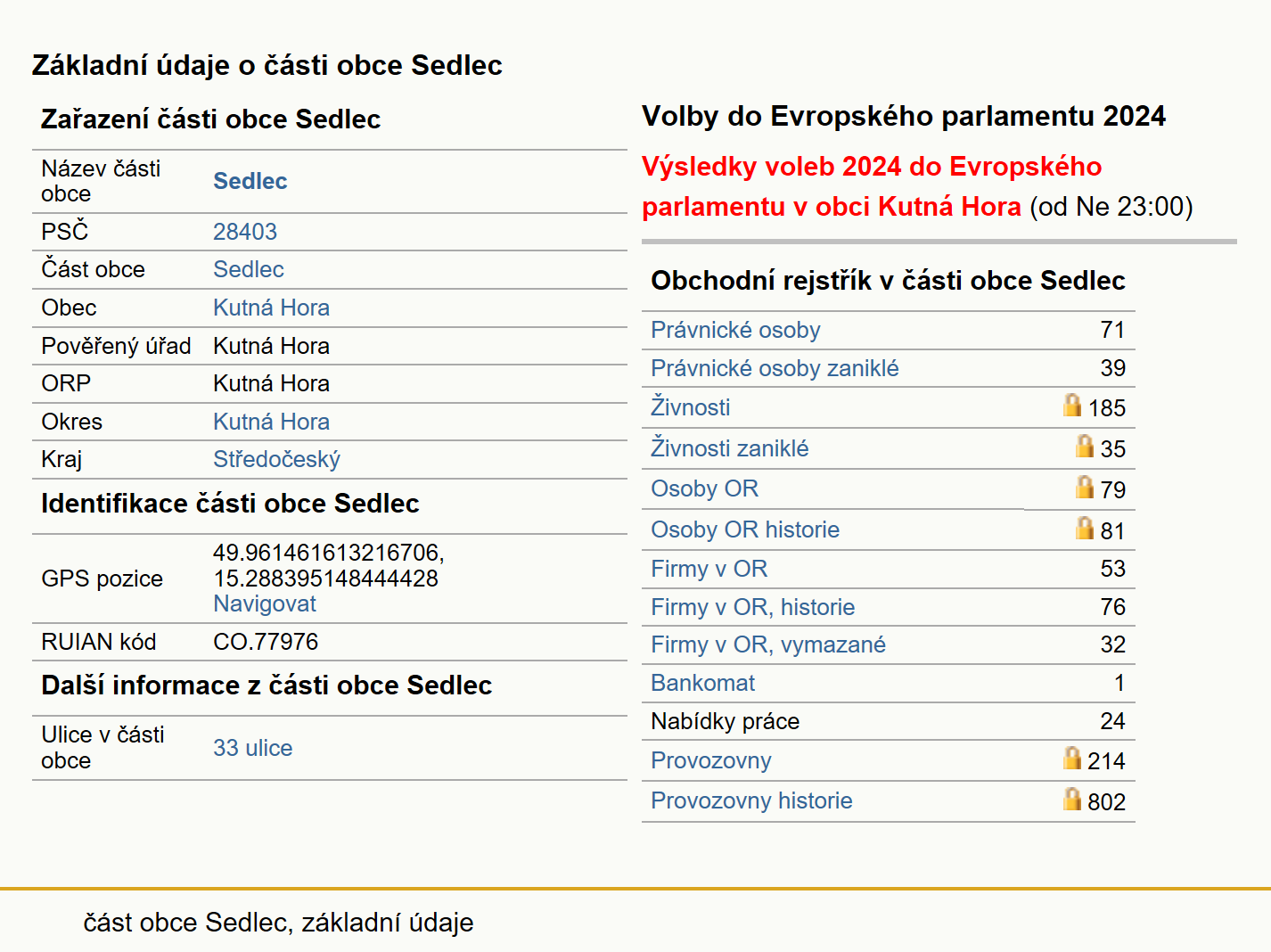
Task: Open Firmy v OR, historie
Action: point(752,607)
